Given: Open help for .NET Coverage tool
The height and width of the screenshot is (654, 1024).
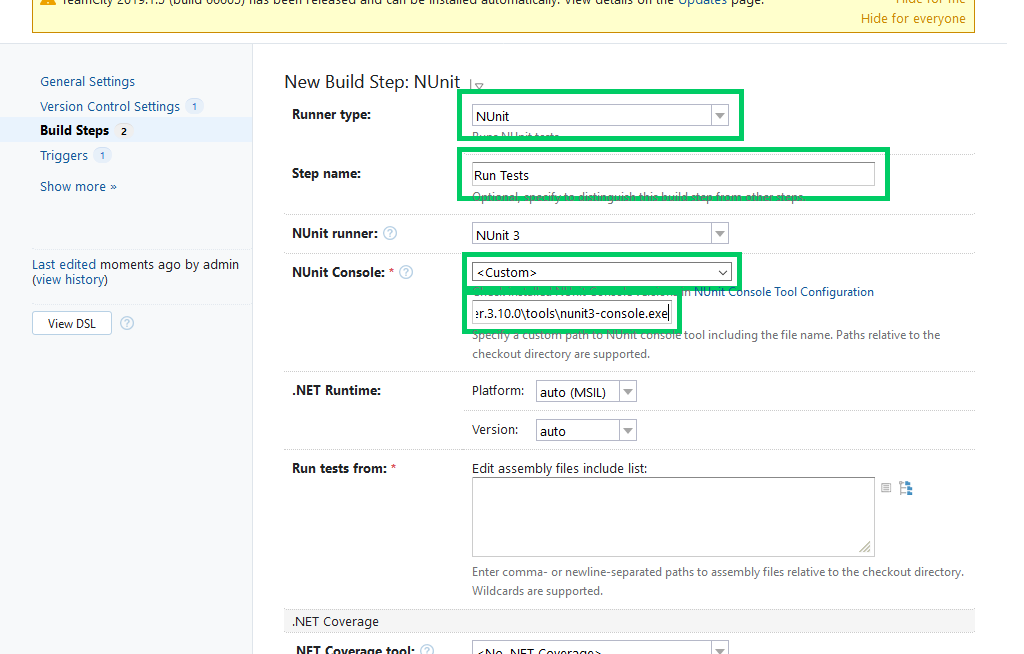Looking at the screenshot, I should click(427, 650).
